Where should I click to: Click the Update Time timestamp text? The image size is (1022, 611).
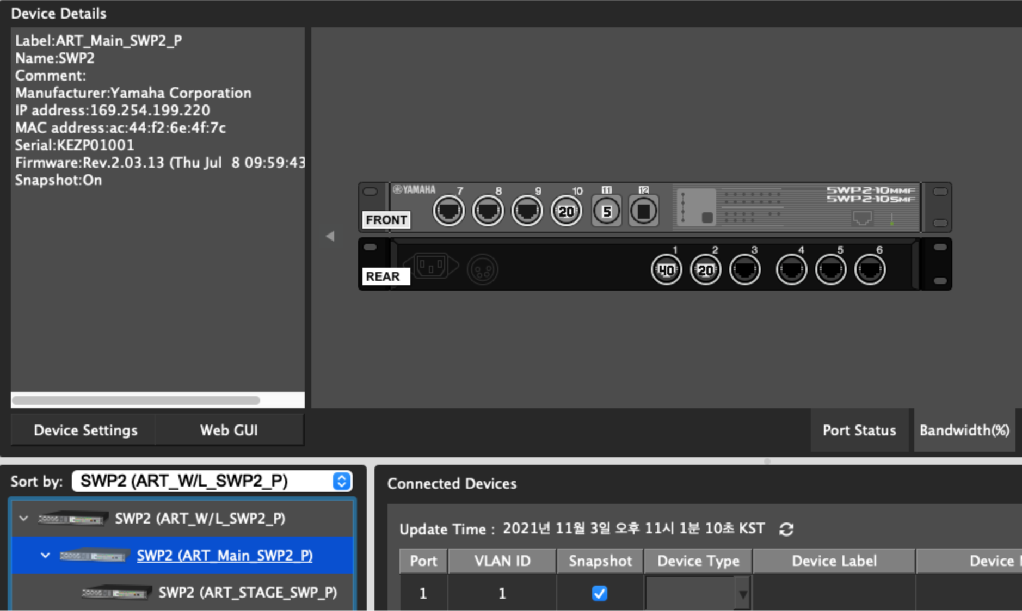tap(634, 529)
